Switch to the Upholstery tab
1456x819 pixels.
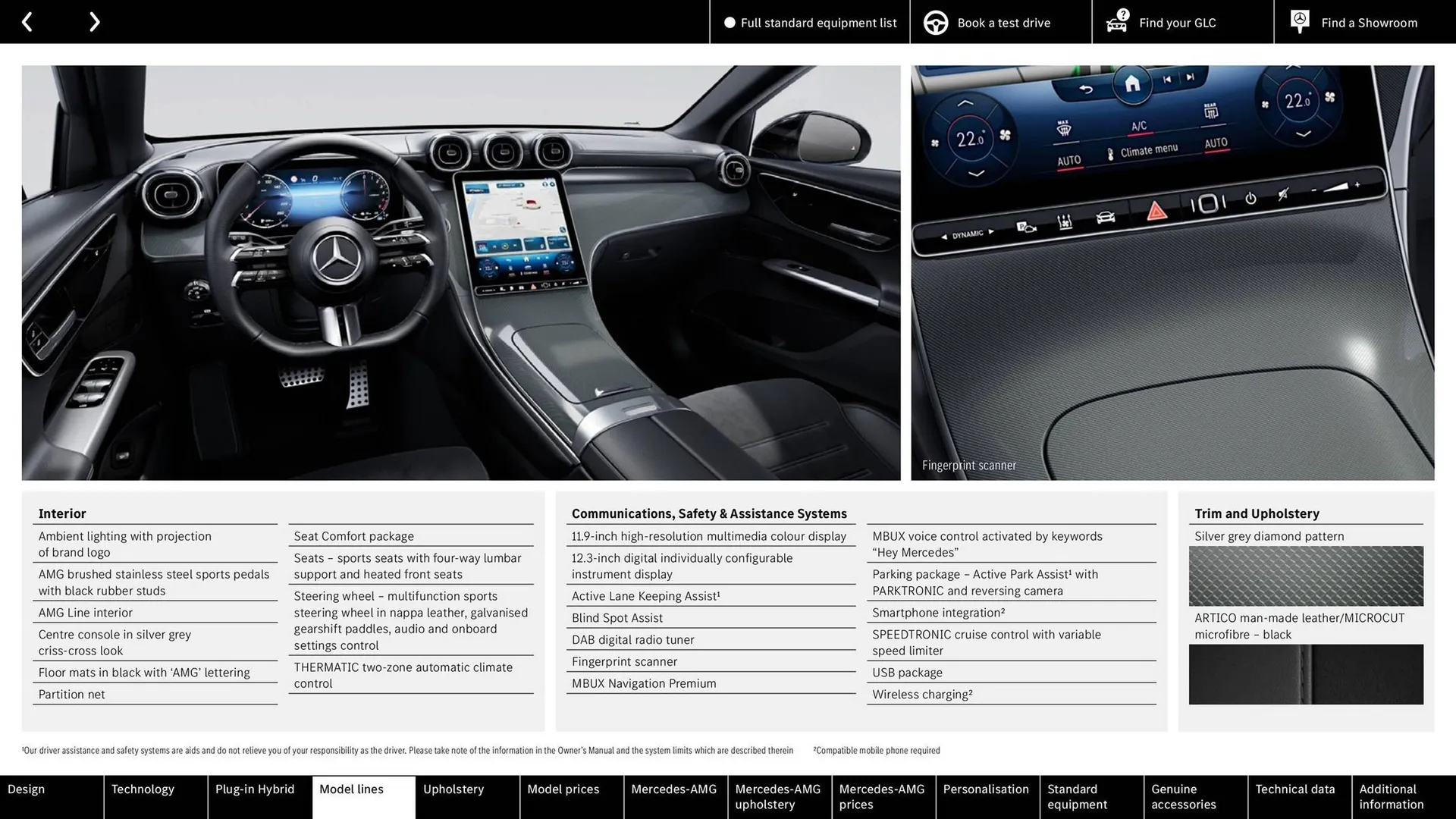click(x=453, y=789)
